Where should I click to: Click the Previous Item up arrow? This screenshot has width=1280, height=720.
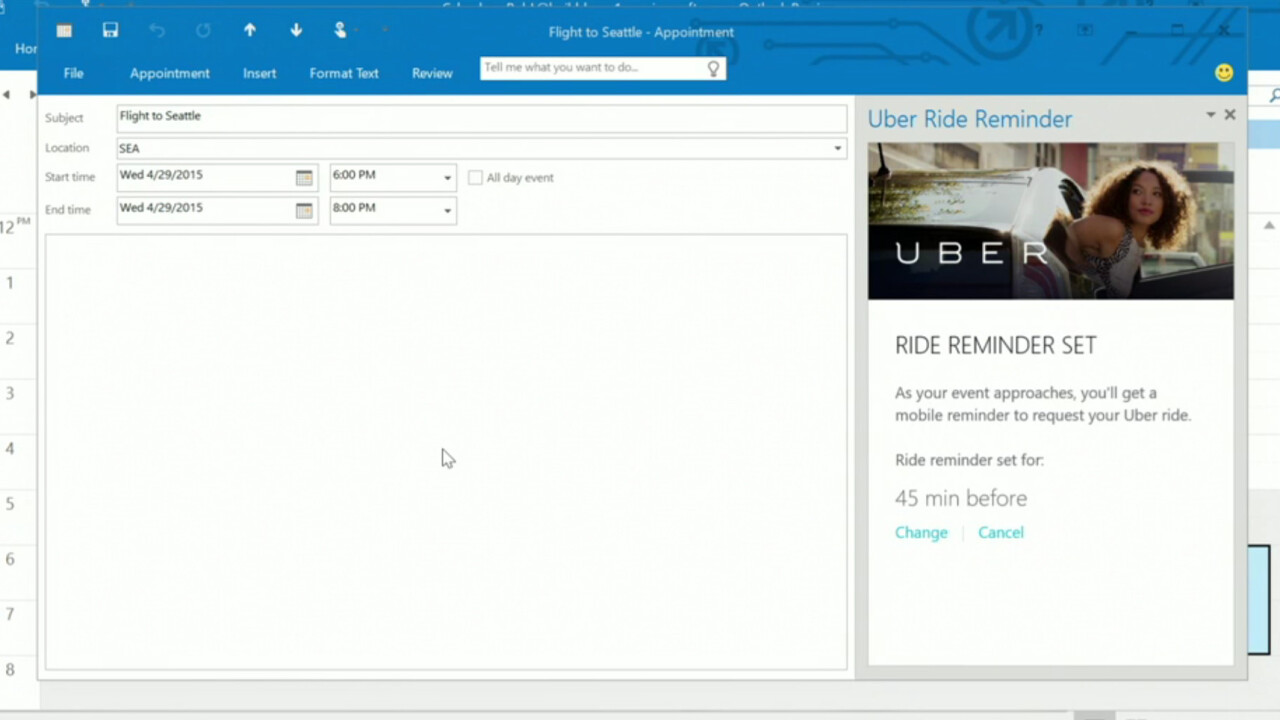pyautogui.click(x=250, y=31)
